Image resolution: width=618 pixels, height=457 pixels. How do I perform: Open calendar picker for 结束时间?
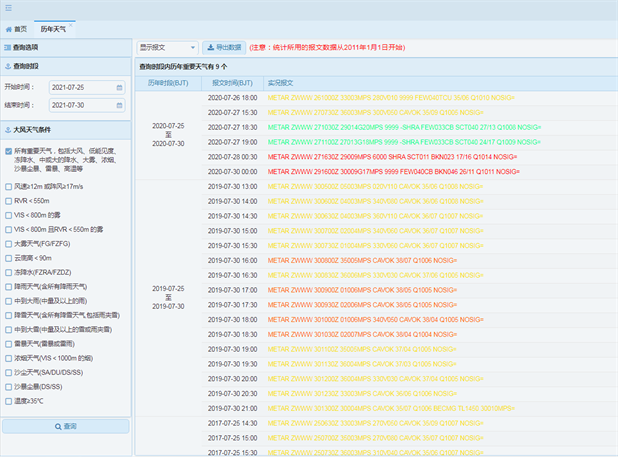pyautogui.click(x=120, y=105)
